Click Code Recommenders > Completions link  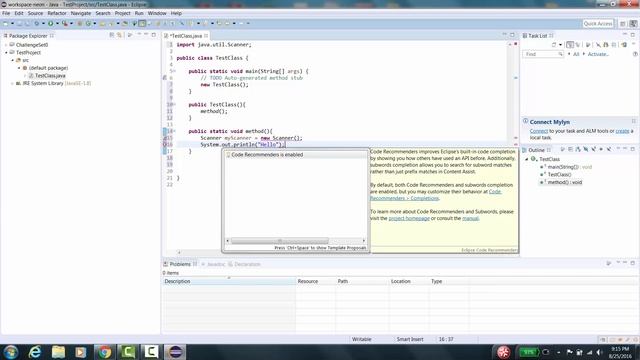pos(436,195)
